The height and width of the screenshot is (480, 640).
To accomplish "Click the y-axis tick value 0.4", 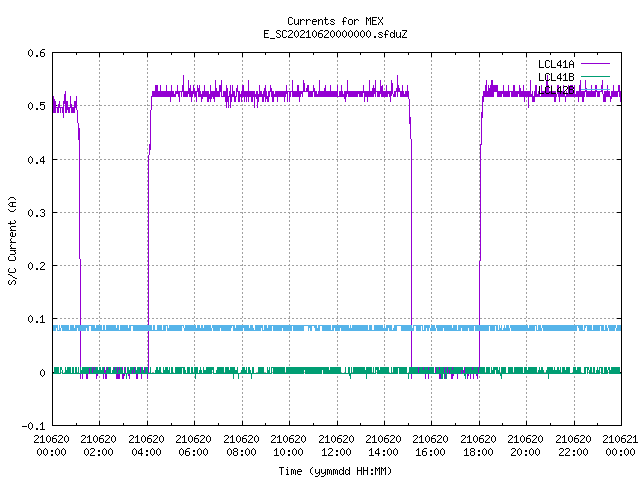I will click(36, 160).
